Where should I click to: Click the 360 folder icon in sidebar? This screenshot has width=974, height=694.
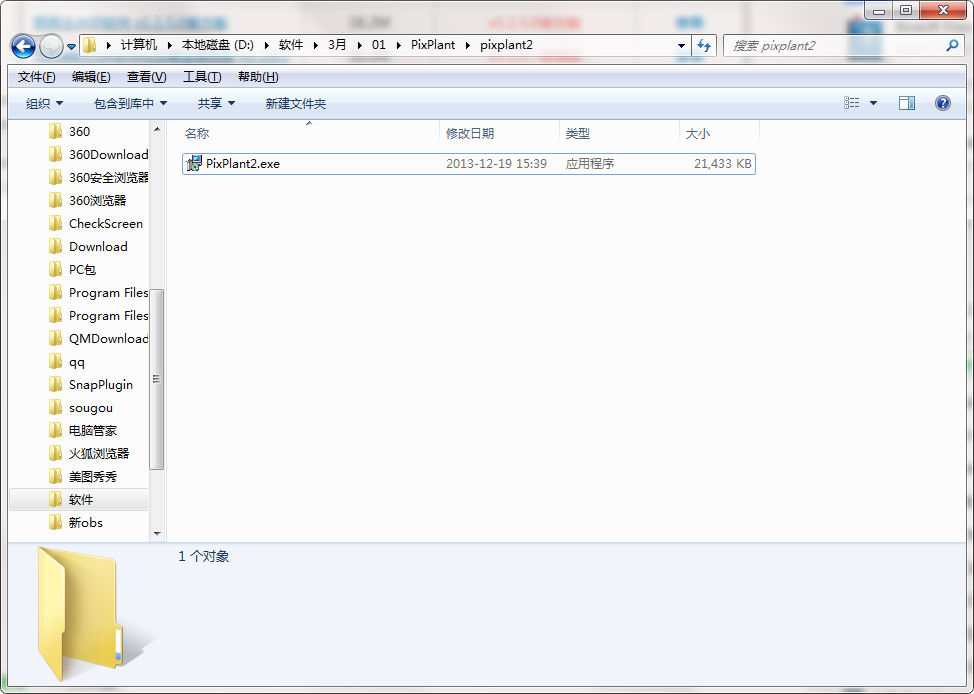pos(55,131)
